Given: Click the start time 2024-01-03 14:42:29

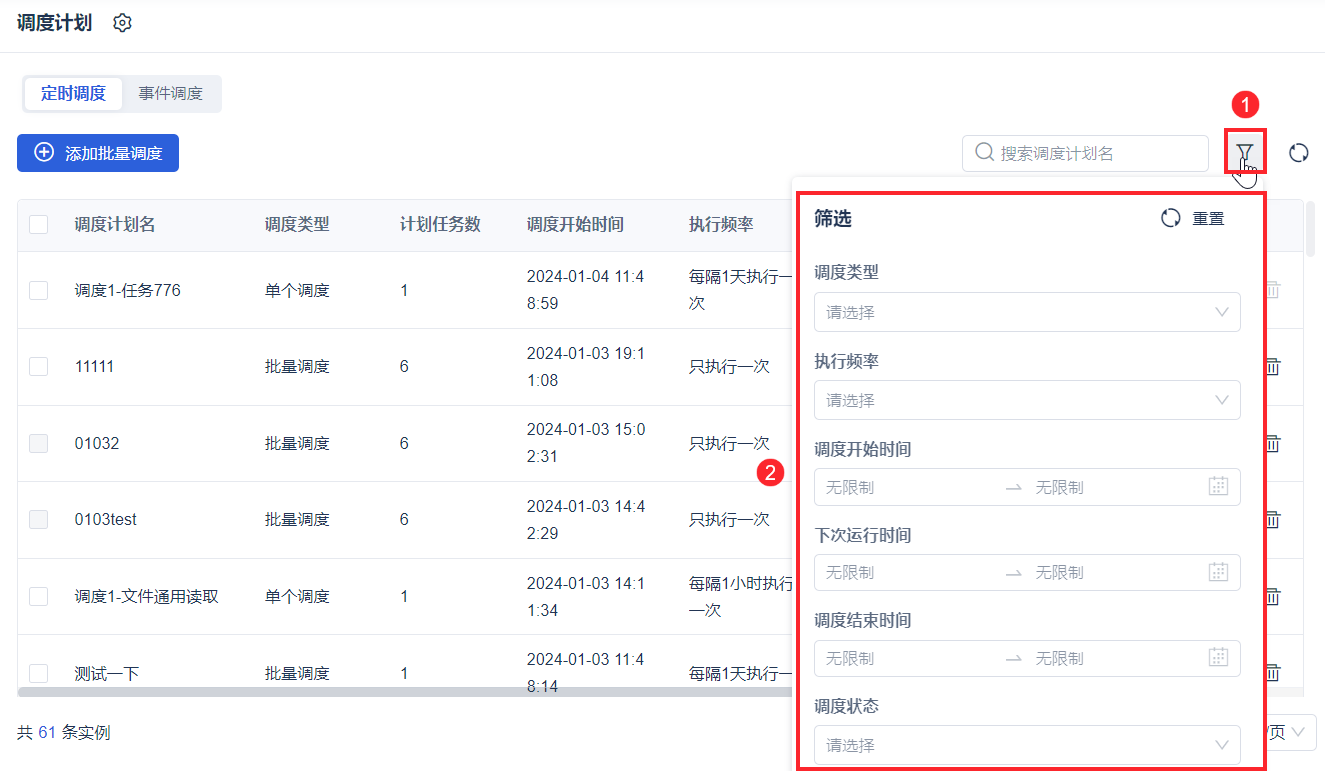Looking at the screenshot, I should click(586, 520).
